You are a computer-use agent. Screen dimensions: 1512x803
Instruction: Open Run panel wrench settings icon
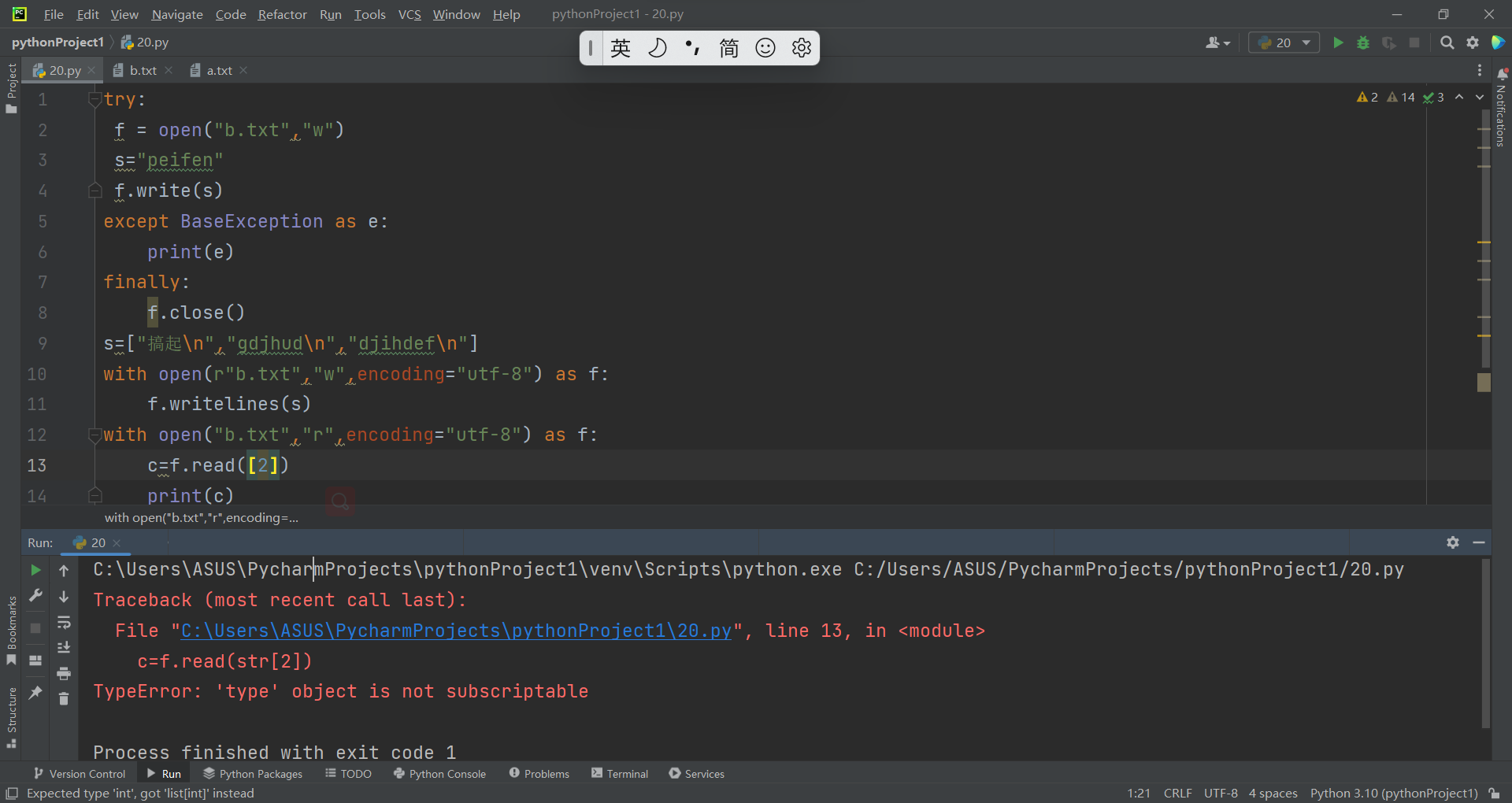[x=35, y=596]
